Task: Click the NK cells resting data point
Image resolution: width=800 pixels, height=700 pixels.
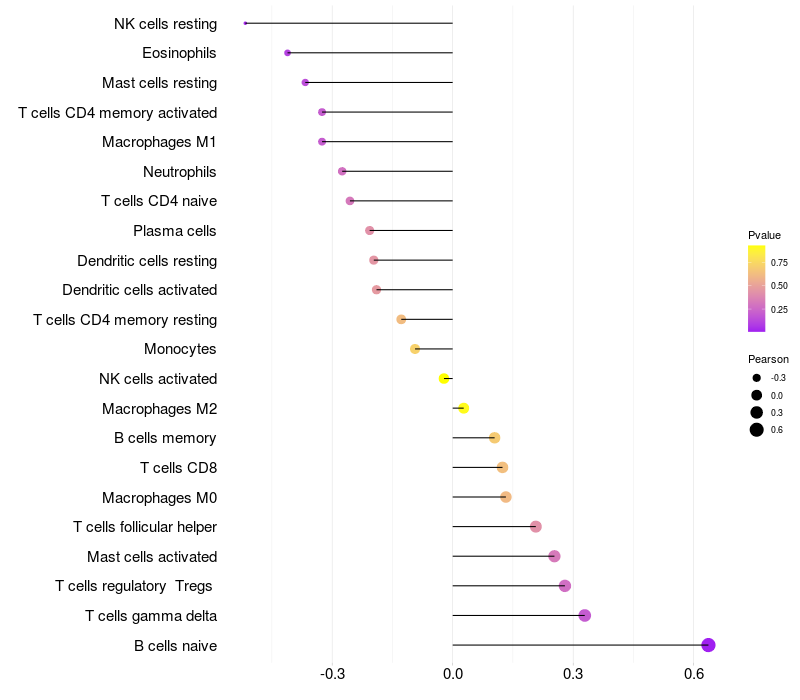Action: (x=245, y=23)
